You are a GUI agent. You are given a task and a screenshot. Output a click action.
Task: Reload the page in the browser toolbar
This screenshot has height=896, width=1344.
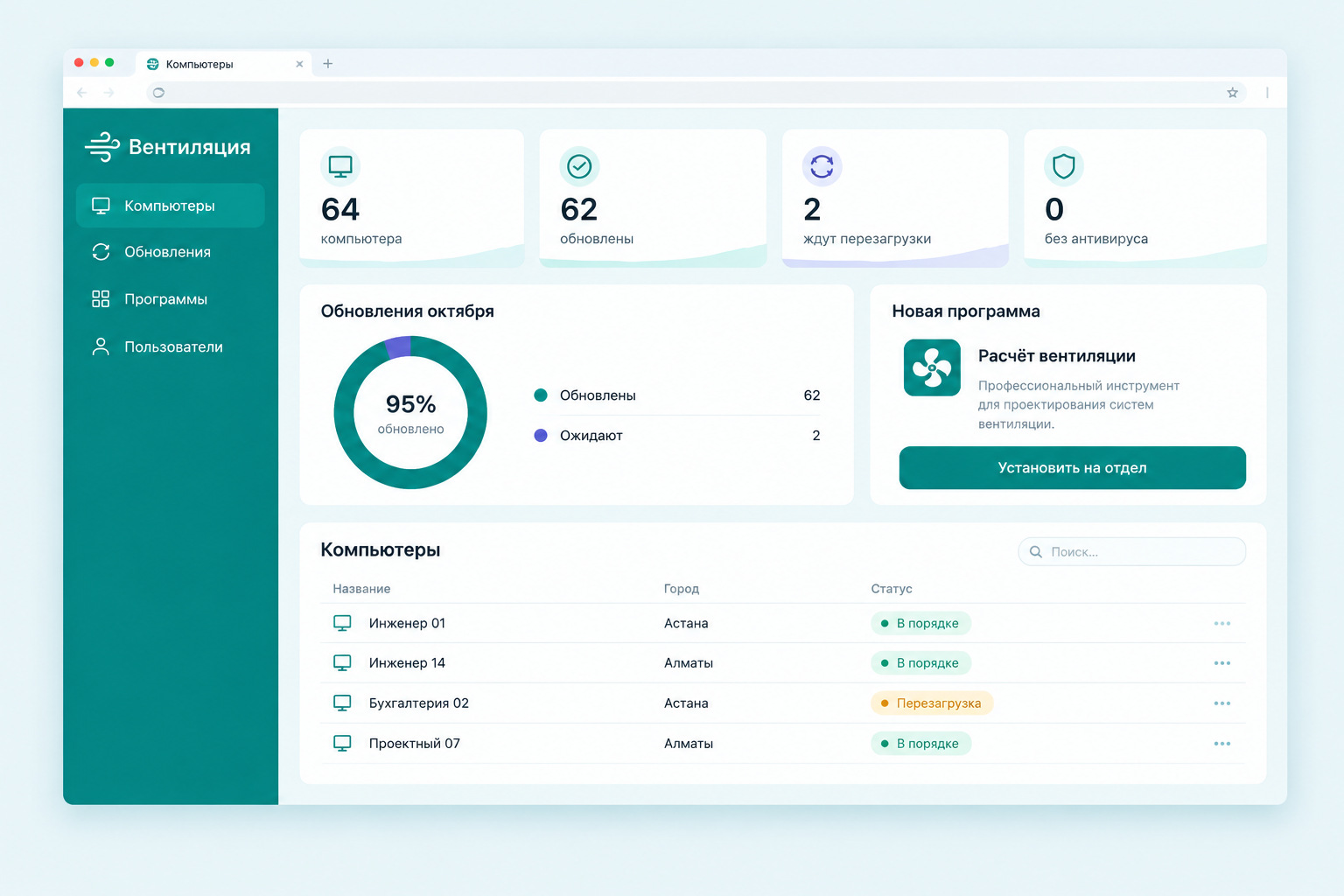pyautogui.click(x=158, y=93)
